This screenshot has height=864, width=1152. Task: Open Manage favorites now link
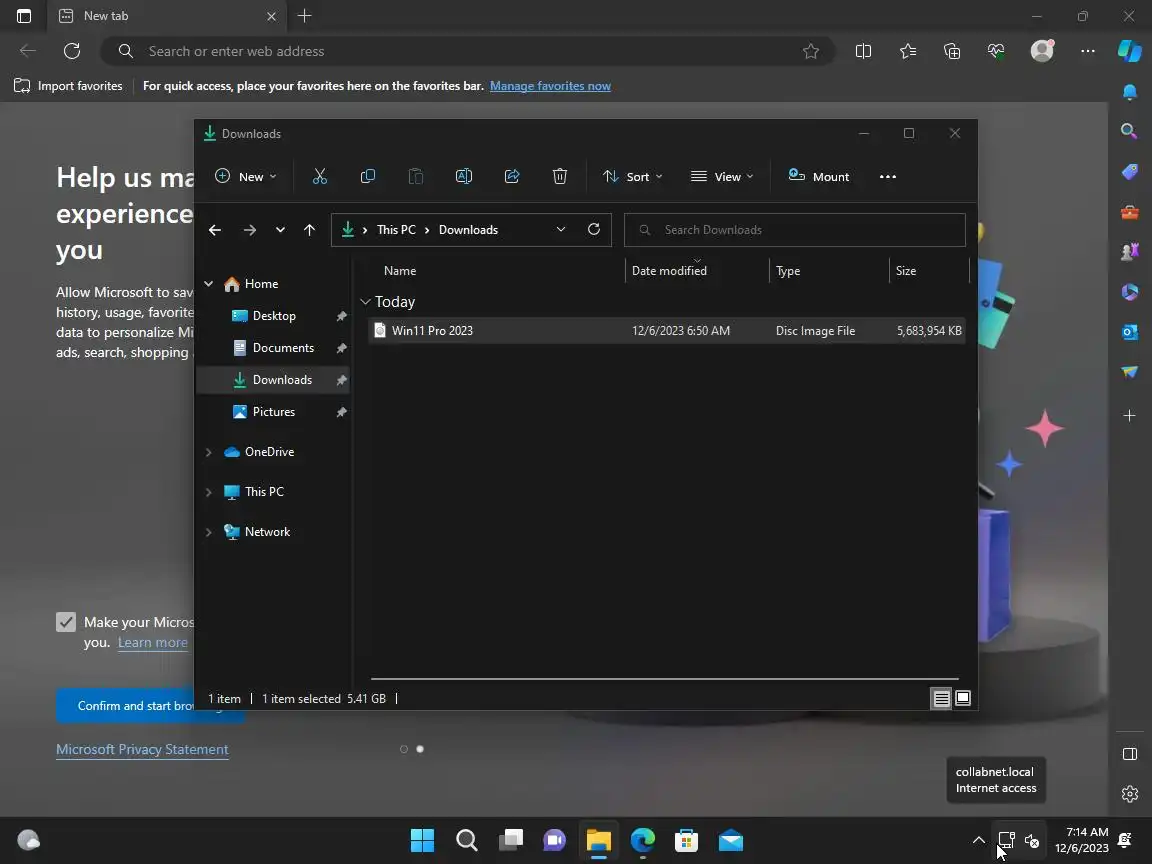pos(550,86)
